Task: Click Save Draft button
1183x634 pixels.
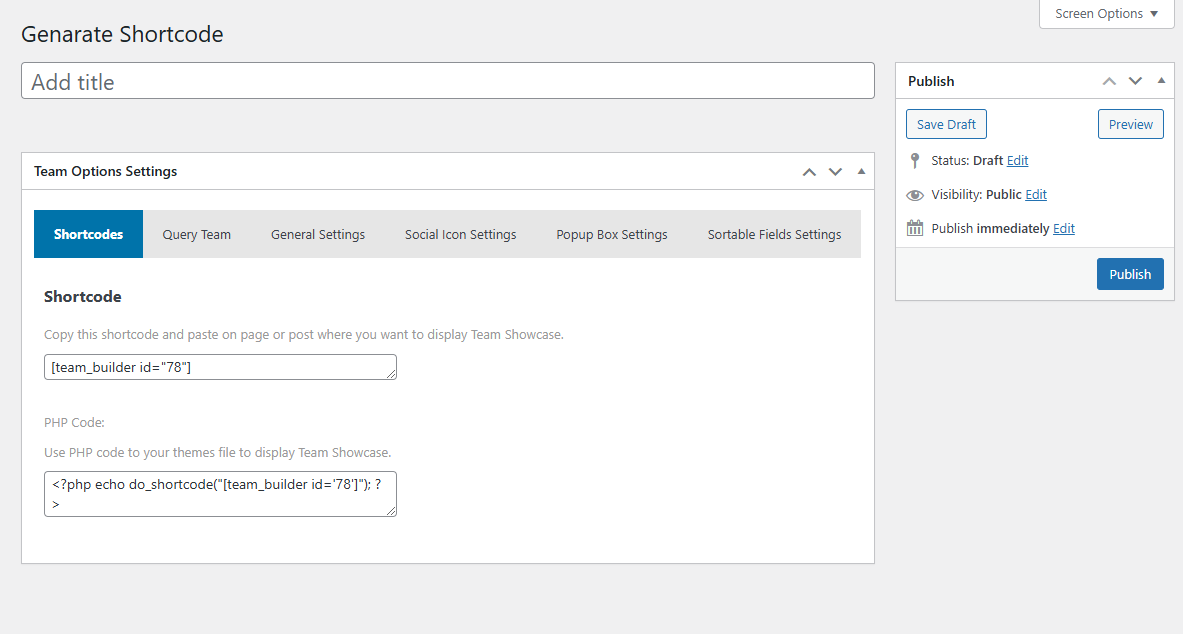Action: pyautogui.click(x=946, y=124)
